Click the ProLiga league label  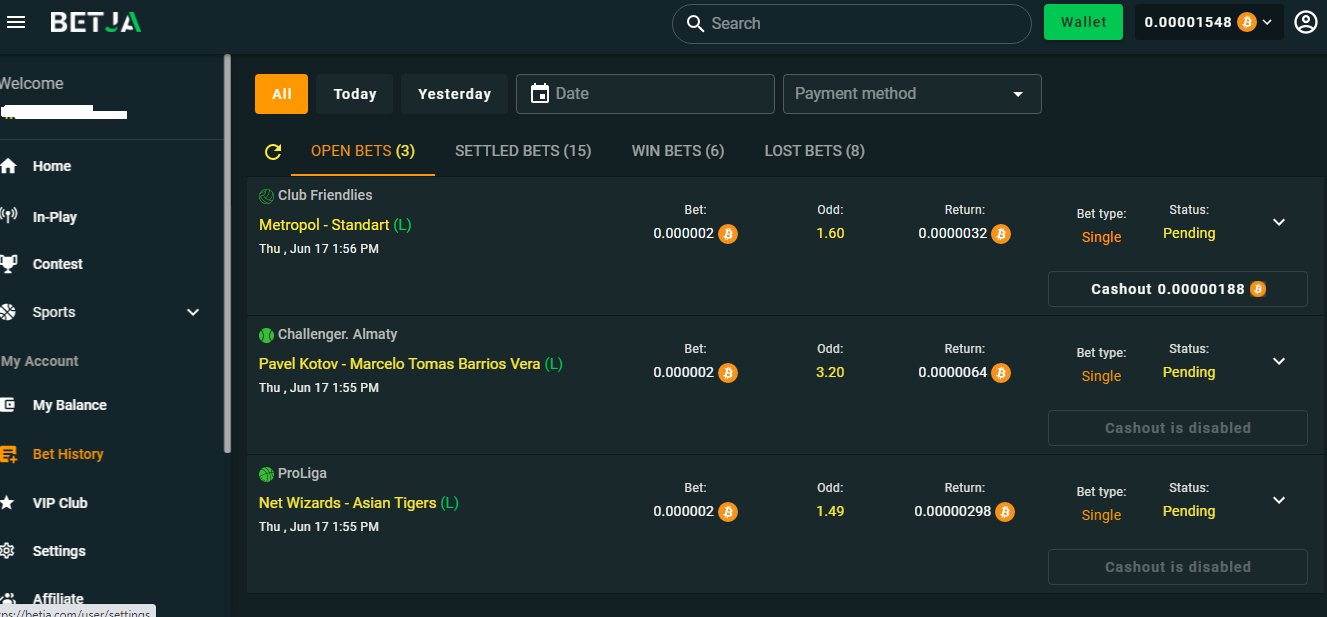point(302,473)
